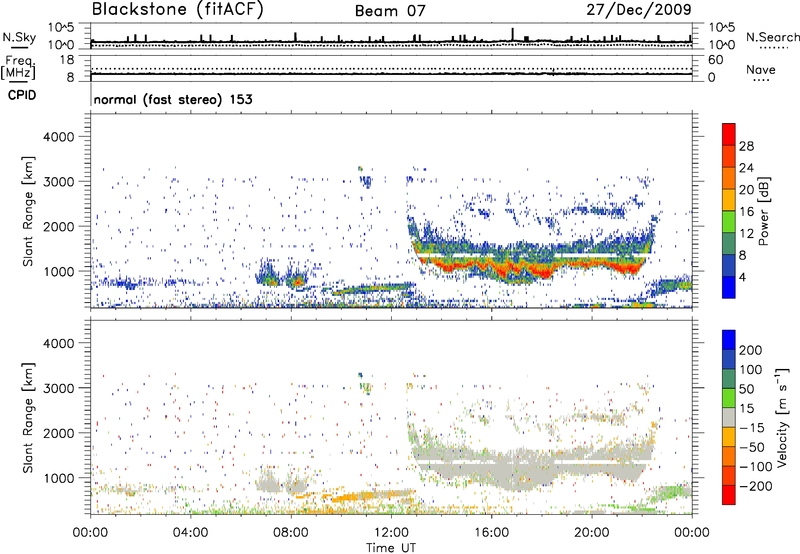The height and width of the screenshot is (554, 800).
Task: Click the '4000' tick on the power panel
Action: 59,137
